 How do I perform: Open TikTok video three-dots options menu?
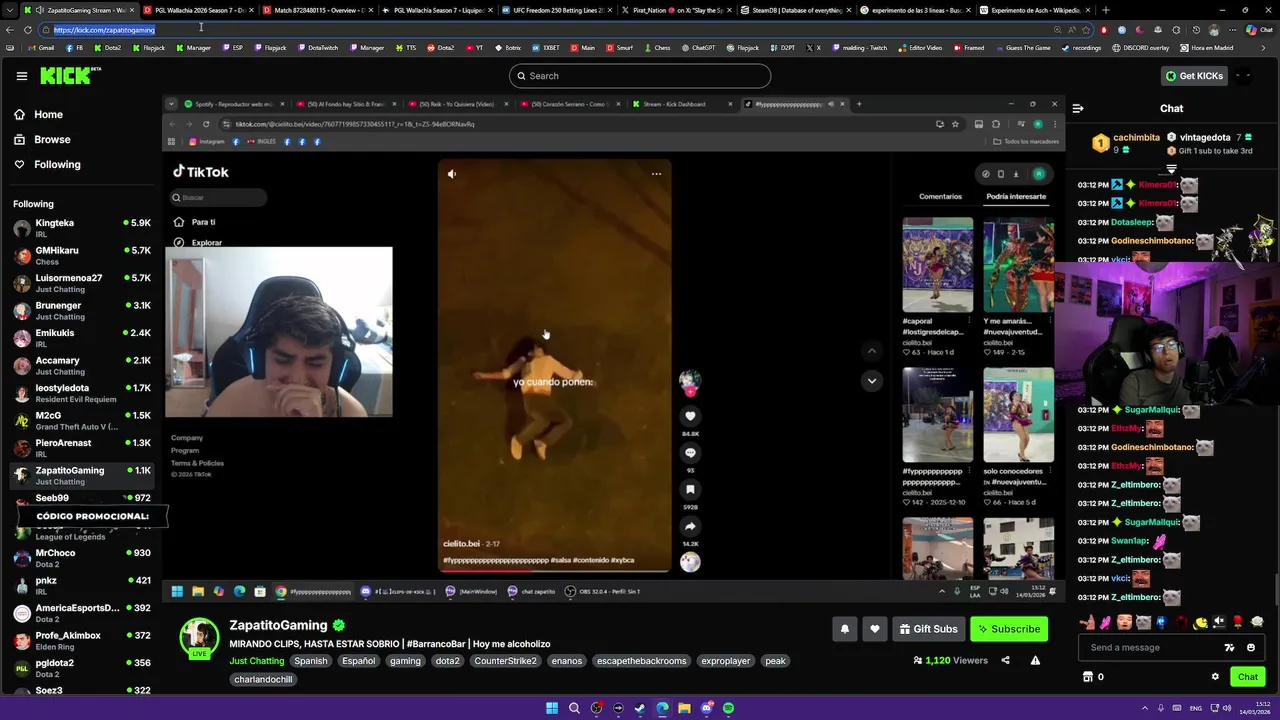(656, 174)
